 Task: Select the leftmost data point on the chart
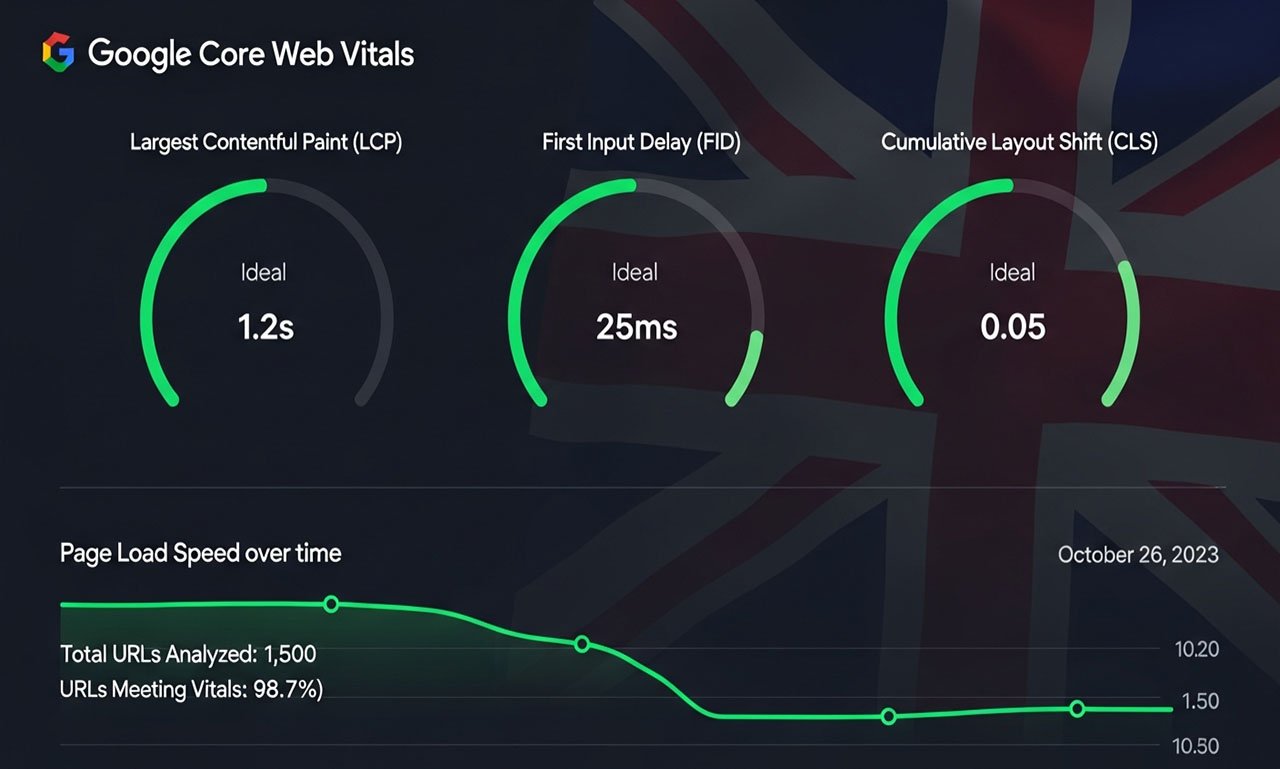pyautogui.click(x=331, y=604)
